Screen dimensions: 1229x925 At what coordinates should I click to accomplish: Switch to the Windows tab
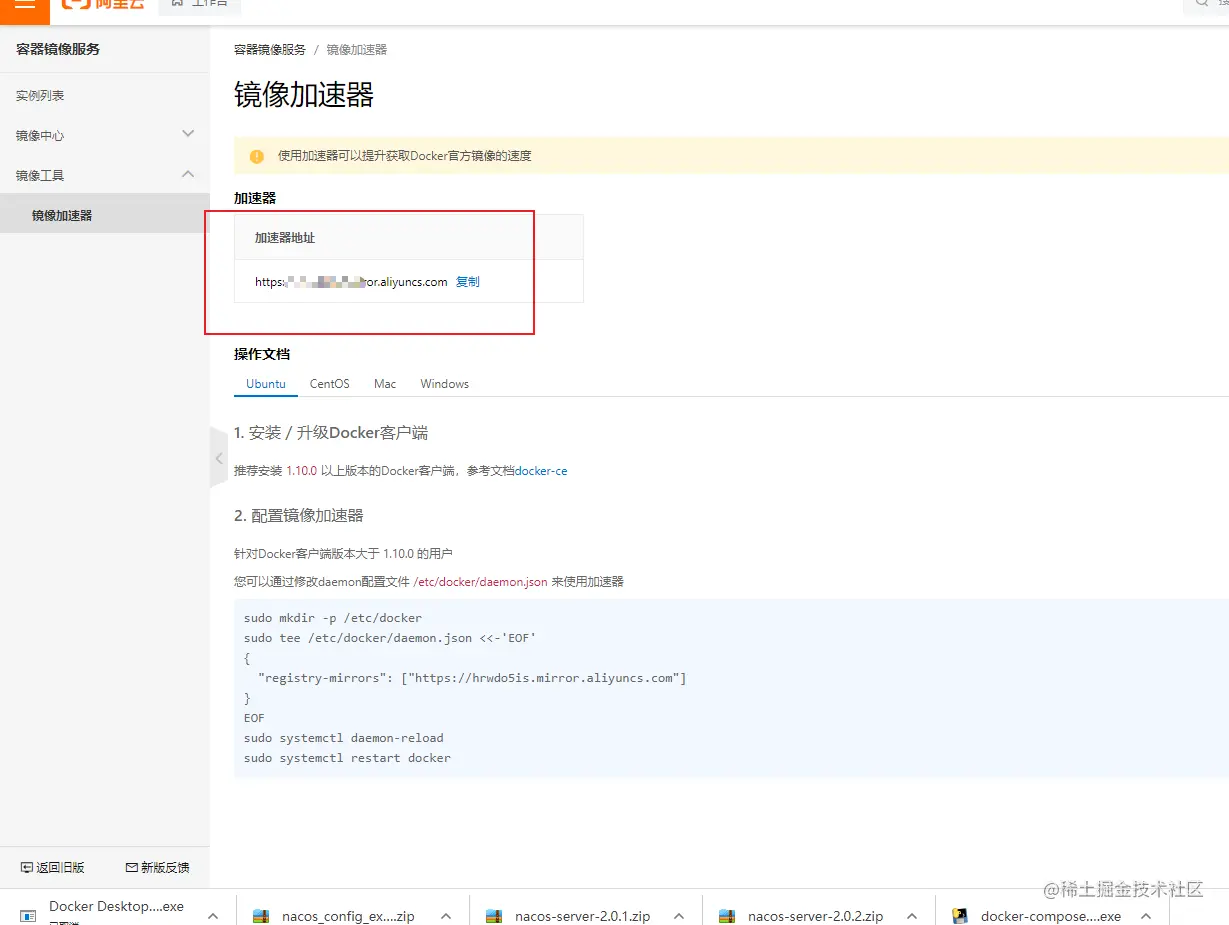(x=445, y=384)
